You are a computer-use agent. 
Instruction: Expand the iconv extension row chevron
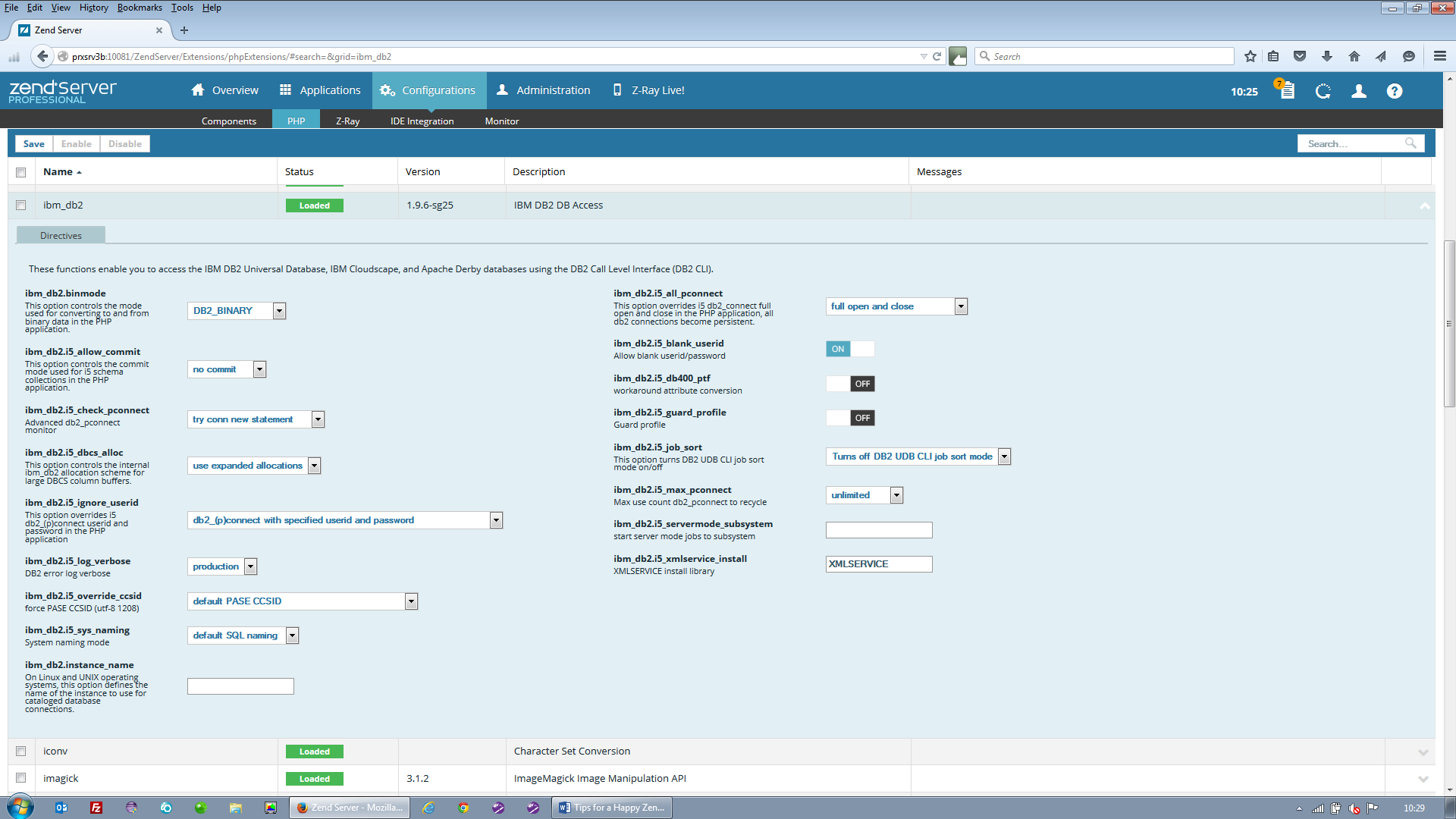point(1423,752)
